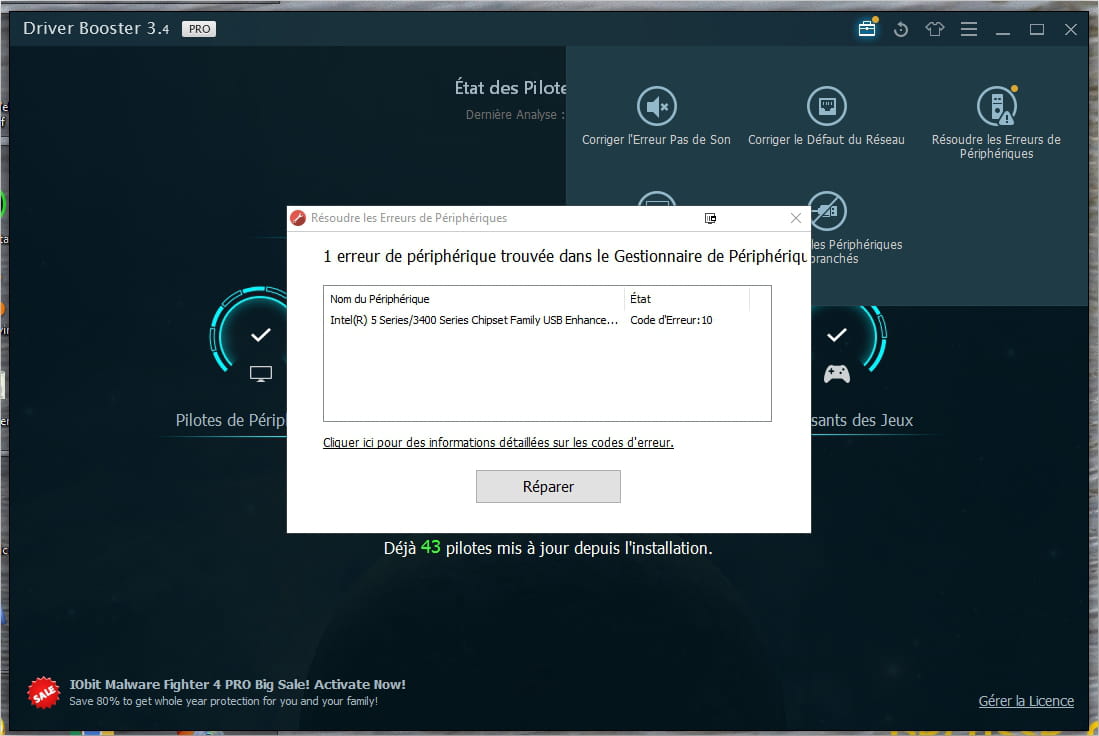Click Résoudre les Erreurs de Périphériques icon
Image resolution: width=1099 pixels, height=736 pixels.
point(997,106)
